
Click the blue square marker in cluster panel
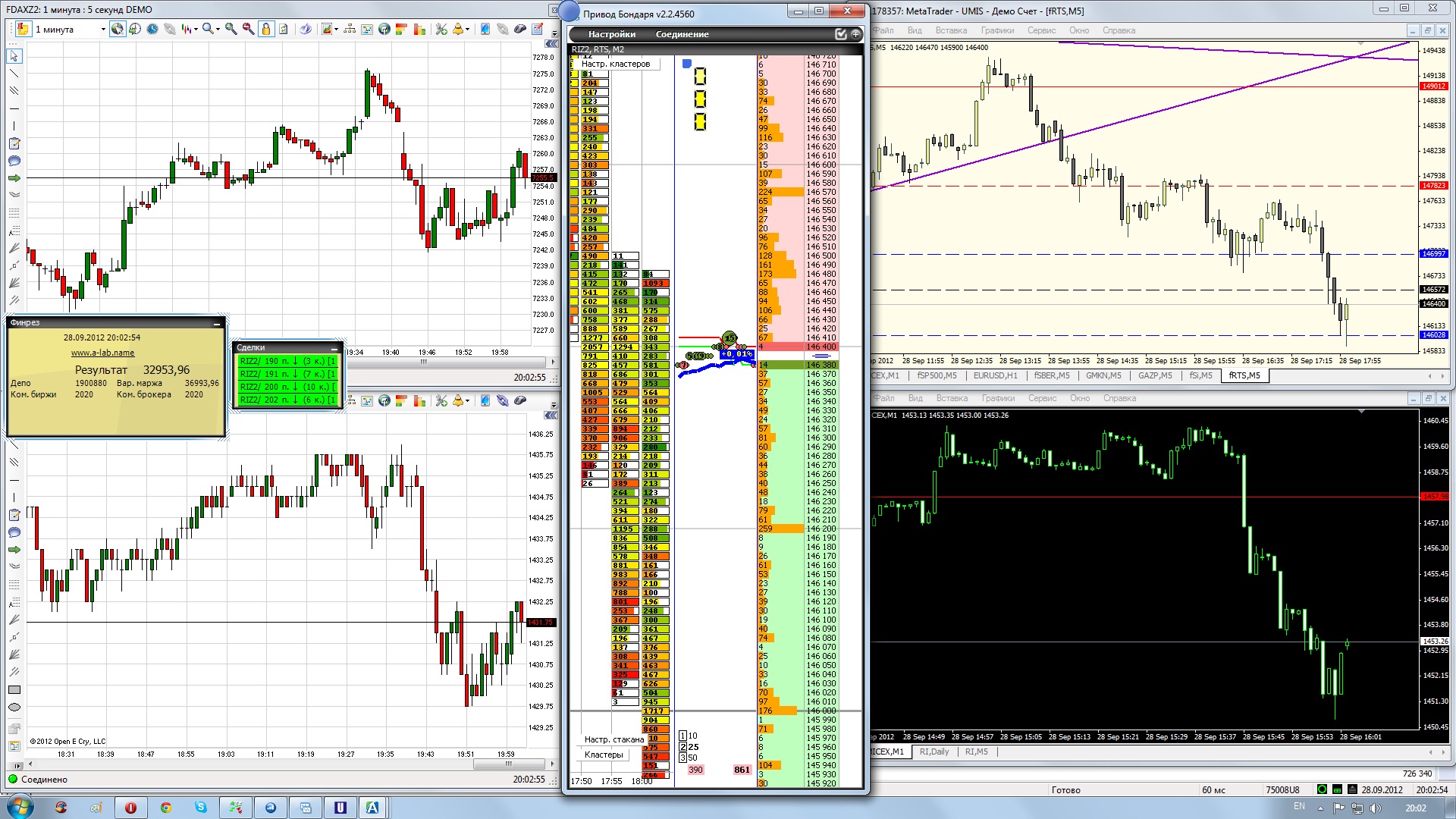[x=687, y=64]
